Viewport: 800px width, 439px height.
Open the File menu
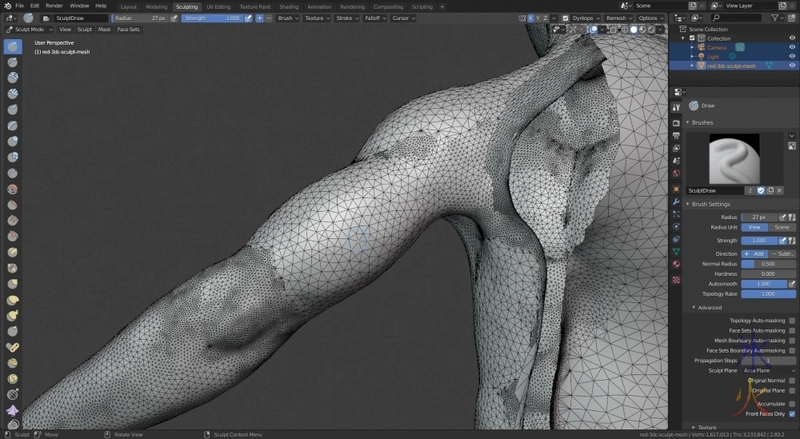point(19,6)
